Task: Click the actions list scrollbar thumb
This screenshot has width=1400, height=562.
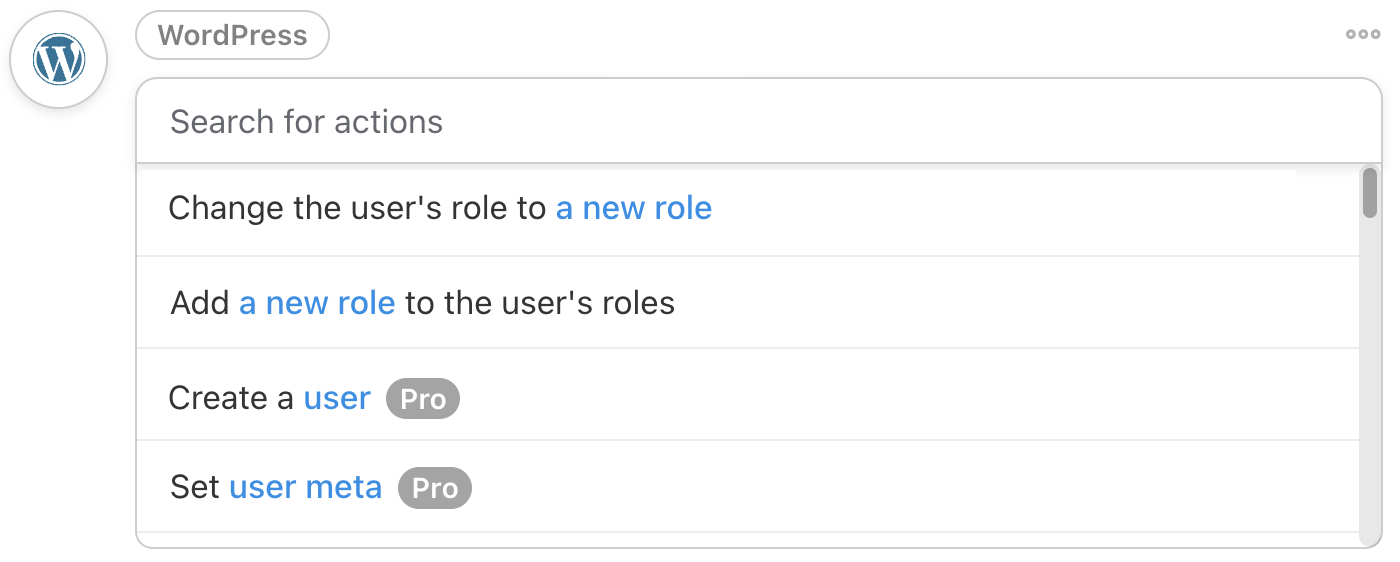Action: point(1369,193)
